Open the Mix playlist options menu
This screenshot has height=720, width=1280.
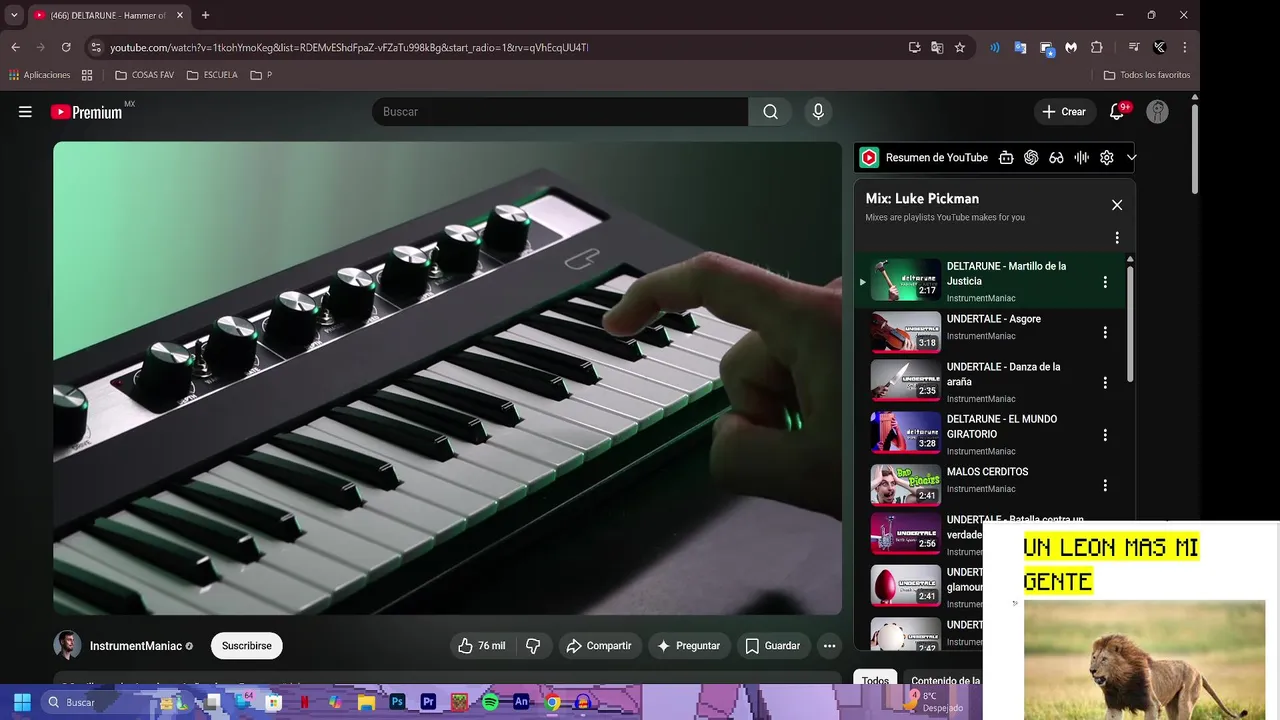[x=1117, y=238]
